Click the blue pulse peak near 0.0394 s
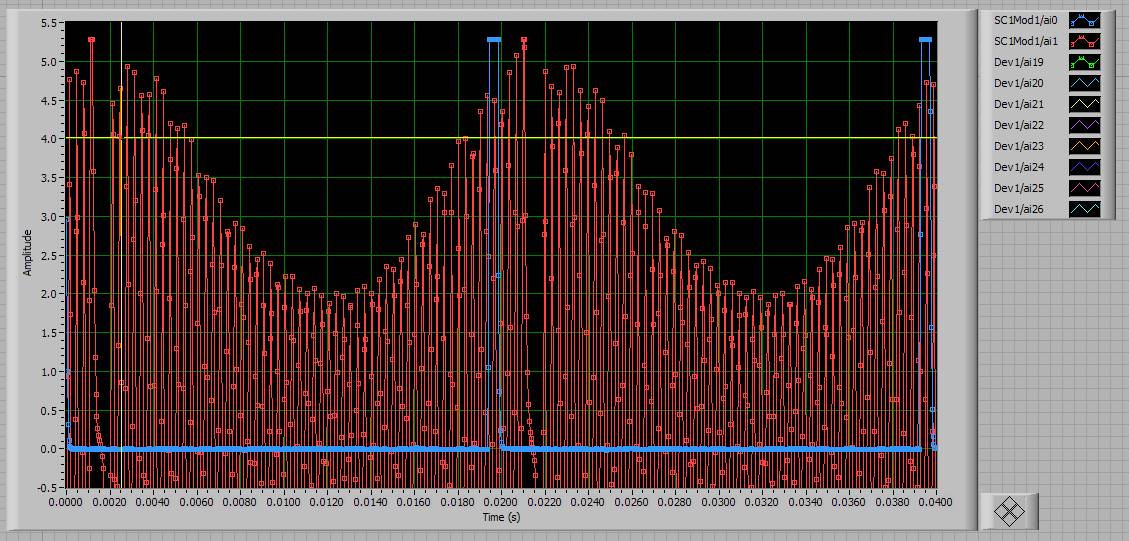The image size is (1129, 541). (925, 40)
